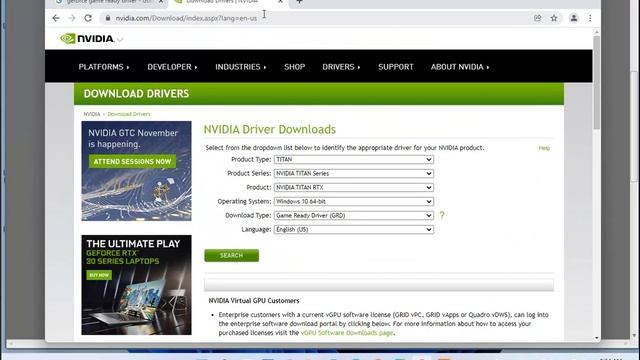Image resolution: width=640 pixels, height=360 pixels.
Task: Go to the SHOP menu item
Action: coord(295,67)
